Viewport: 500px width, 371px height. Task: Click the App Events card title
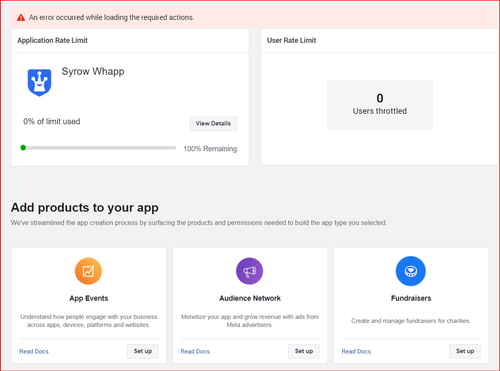89,298
